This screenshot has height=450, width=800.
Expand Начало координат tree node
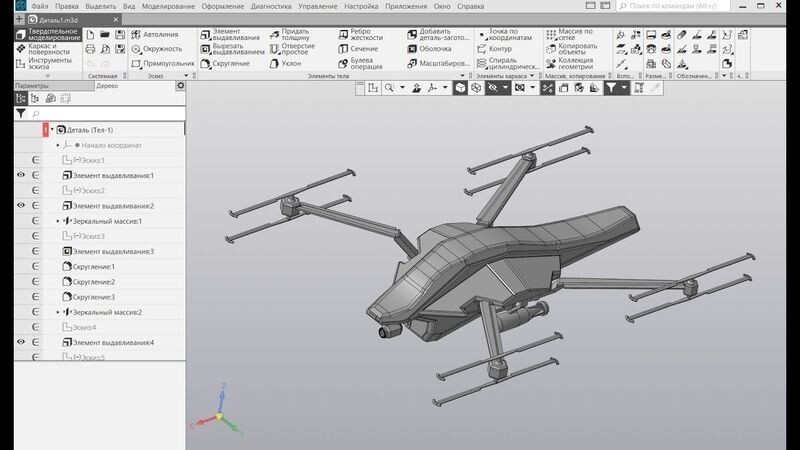point(58,145)
